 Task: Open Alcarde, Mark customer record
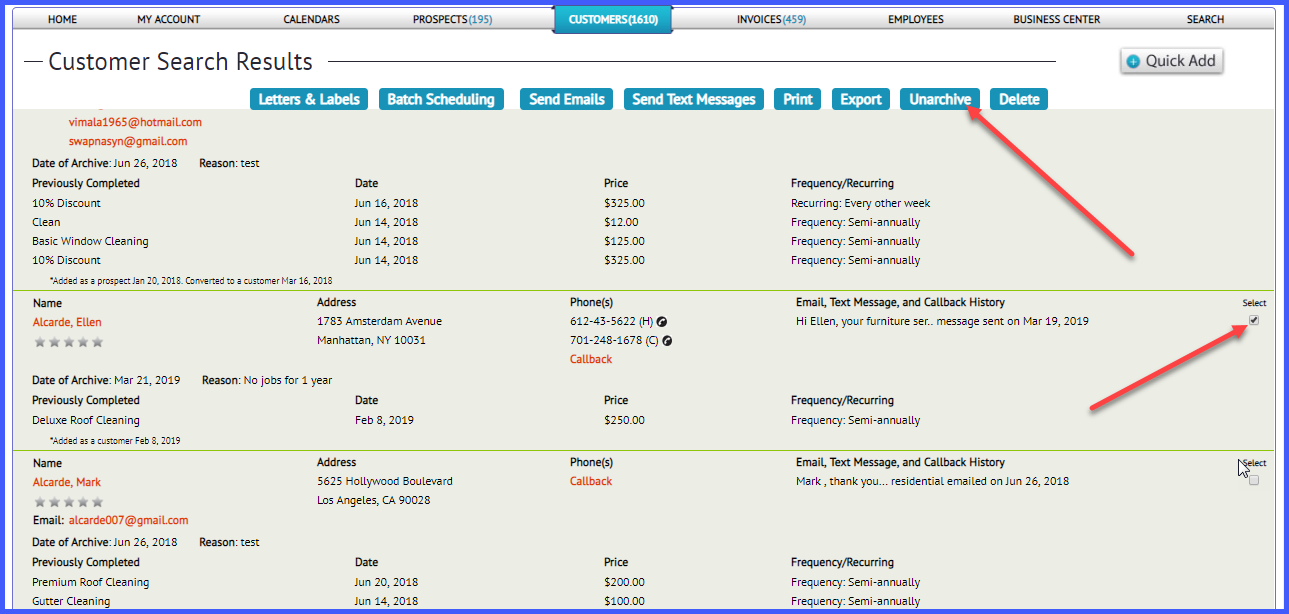67,482
